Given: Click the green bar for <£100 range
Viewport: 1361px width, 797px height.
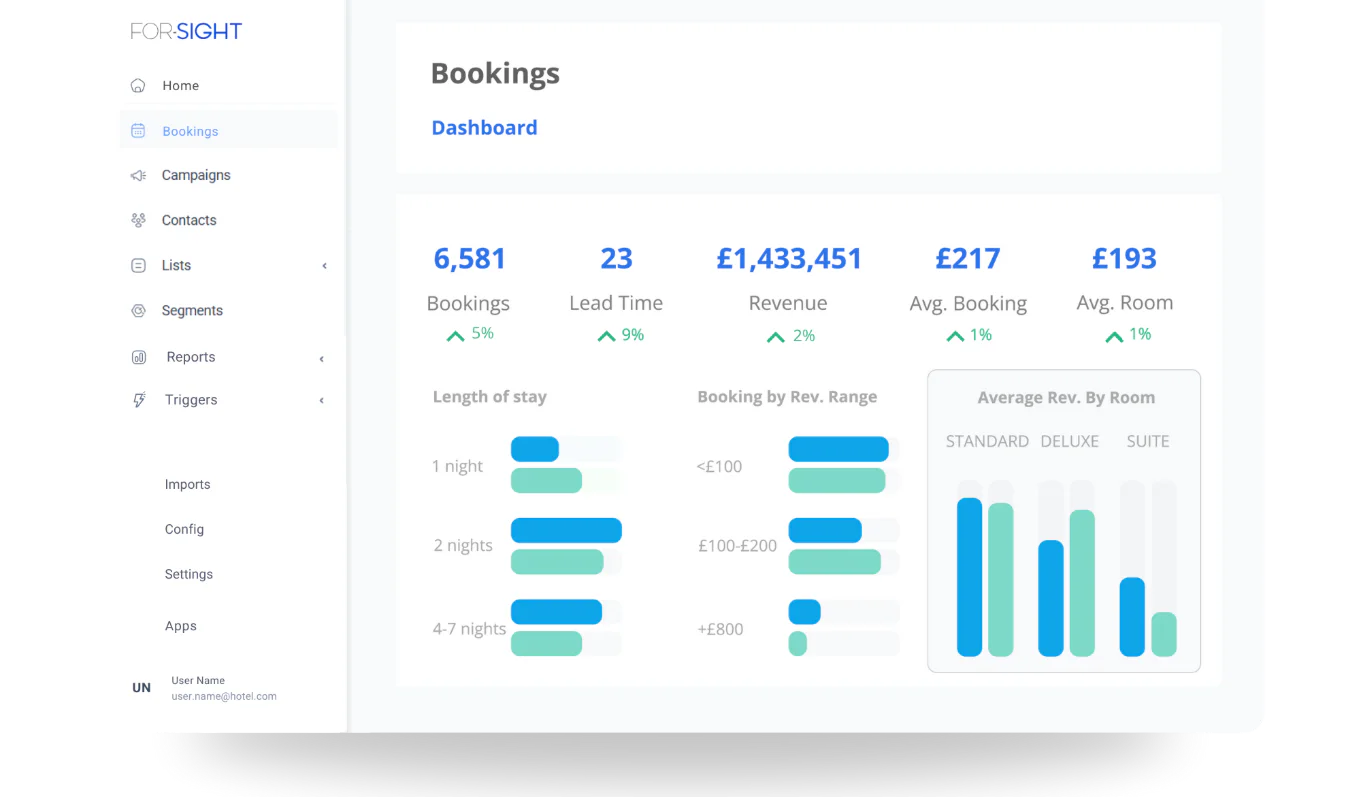Looking at the screenshot, I should [x=837, y=481].
